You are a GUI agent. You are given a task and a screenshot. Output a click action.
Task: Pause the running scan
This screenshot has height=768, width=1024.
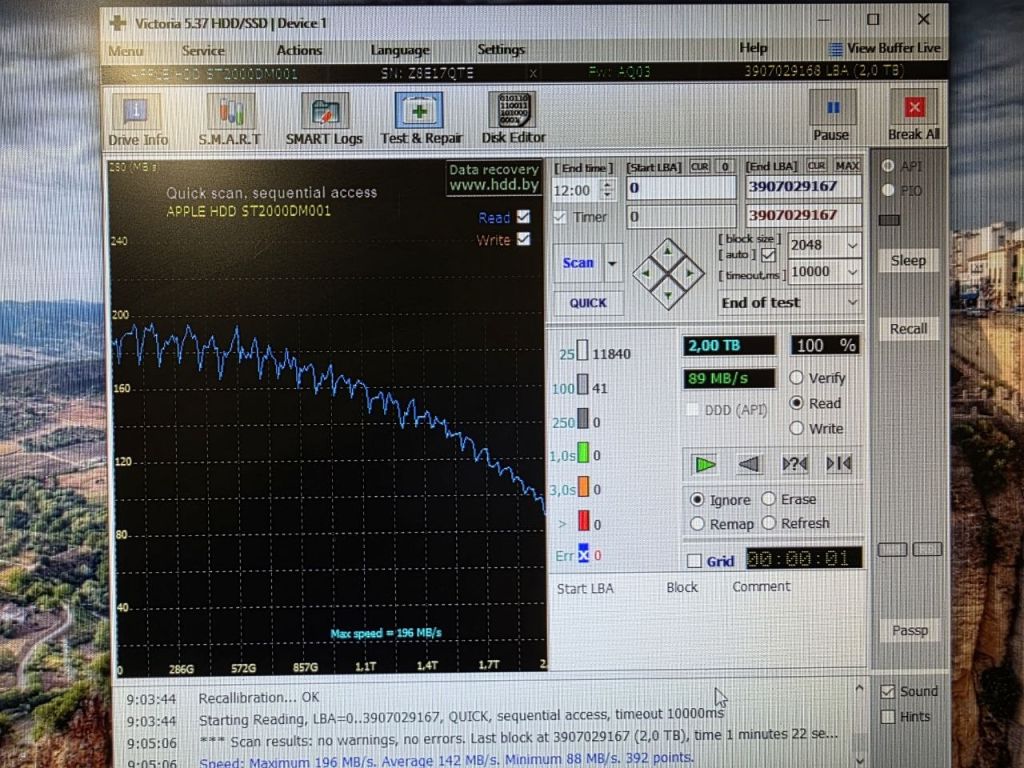click(x=831, y=117)
